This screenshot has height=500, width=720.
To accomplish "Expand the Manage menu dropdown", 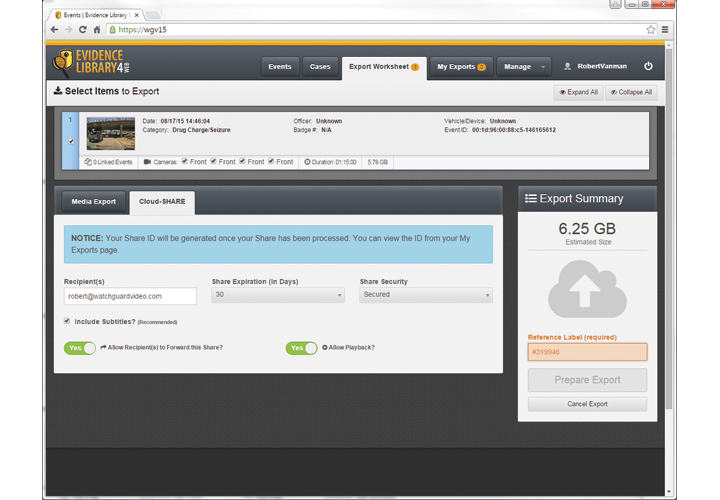I will pos(523,67).
